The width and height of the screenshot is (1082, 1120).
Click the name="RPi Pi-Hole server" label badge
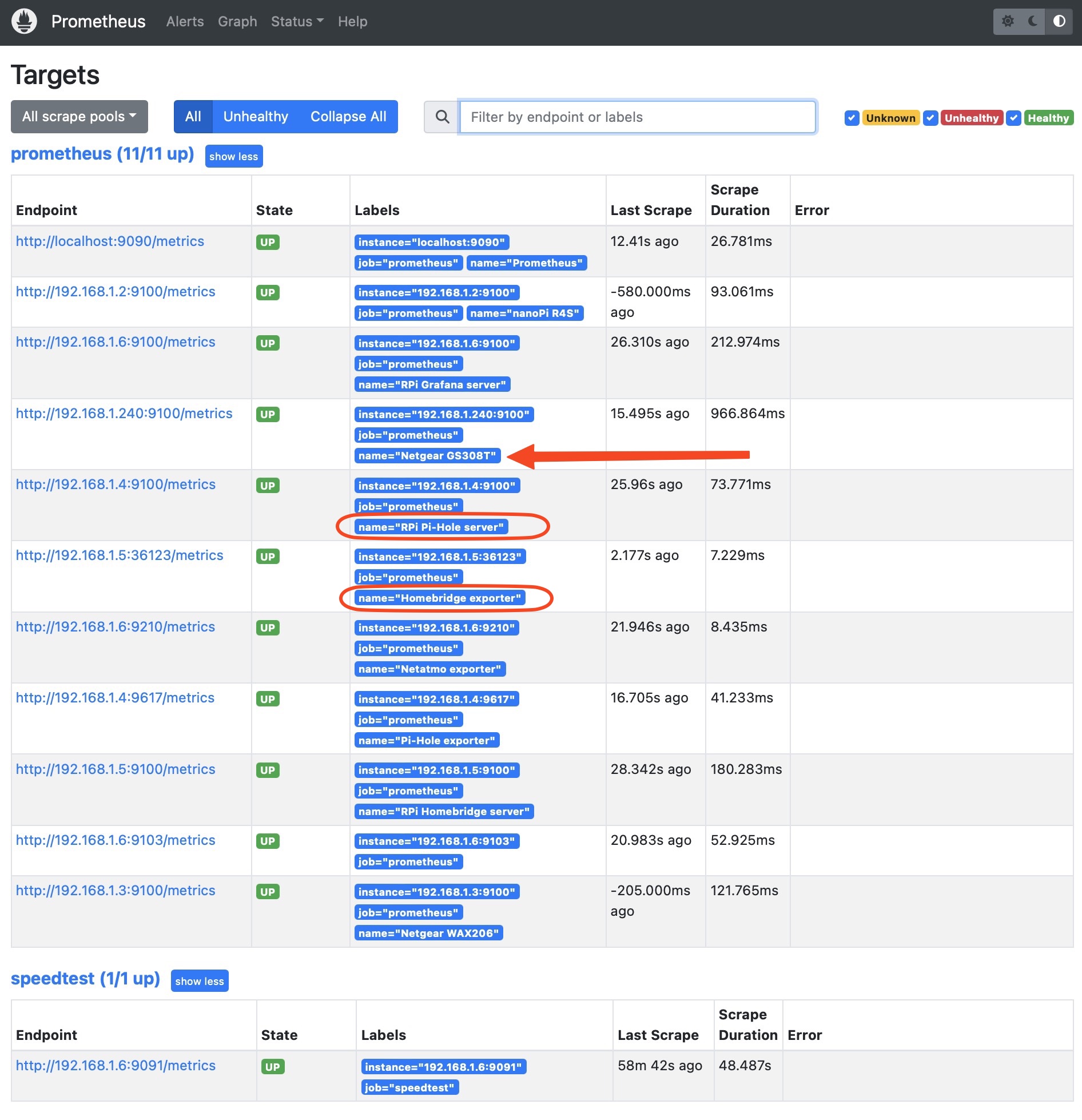pyautogui.click(x=431, y=527)
